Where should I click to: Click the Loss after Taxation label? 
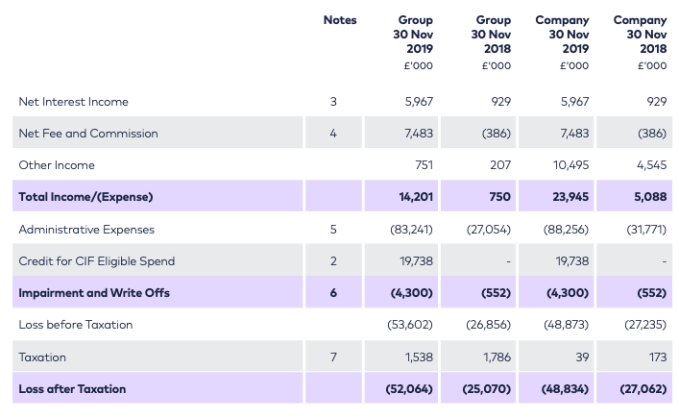pyautogui.click(x=73, y=389)
